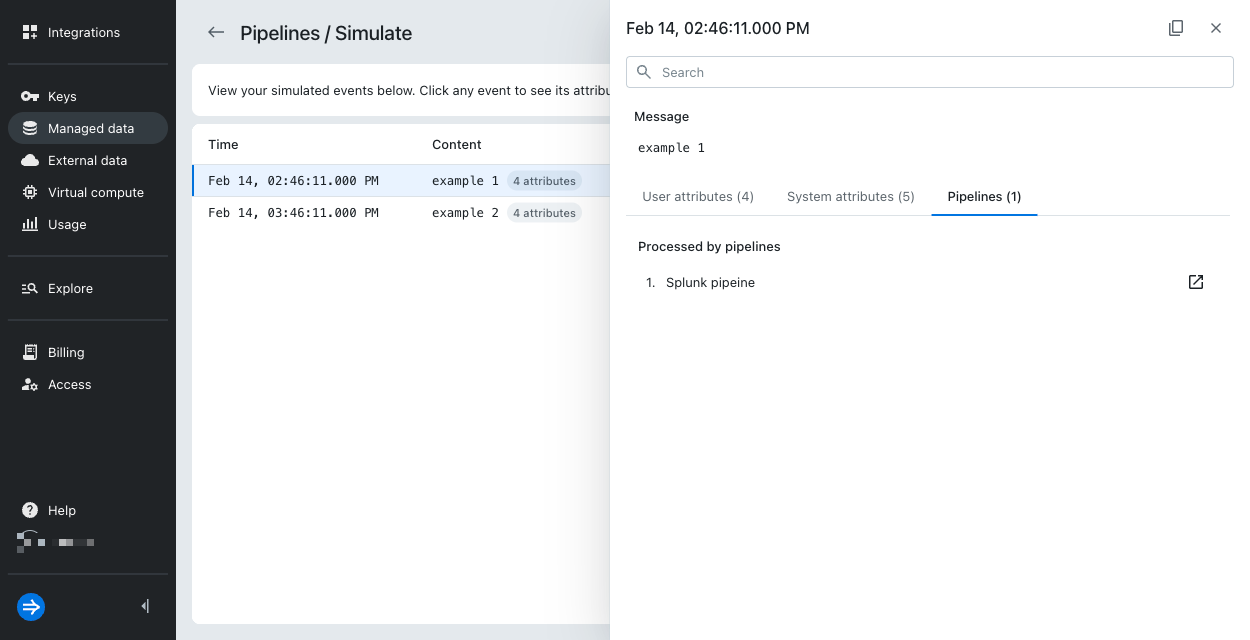Screen dimensions: 1250x640
Task: Close the event details panel
Action: pyautogui.click(x=1216, y=28)
